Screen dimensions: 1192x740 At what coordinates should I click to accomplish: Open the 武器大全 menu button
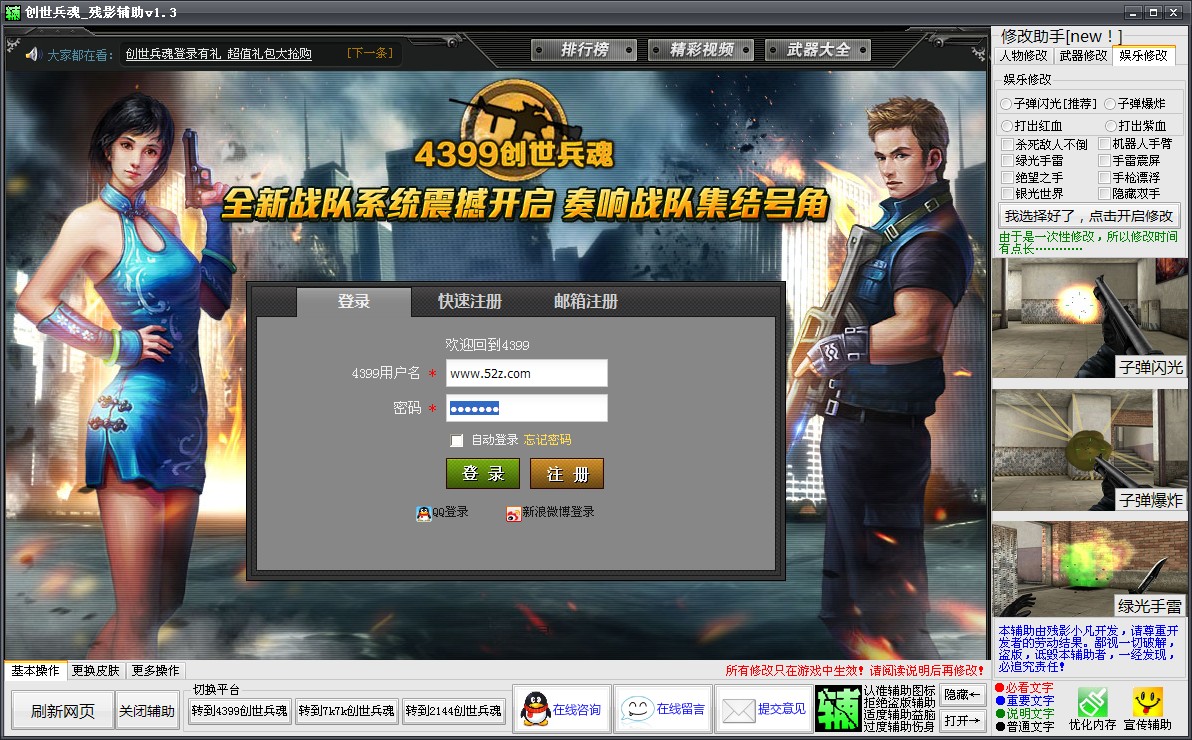[818, 50]
